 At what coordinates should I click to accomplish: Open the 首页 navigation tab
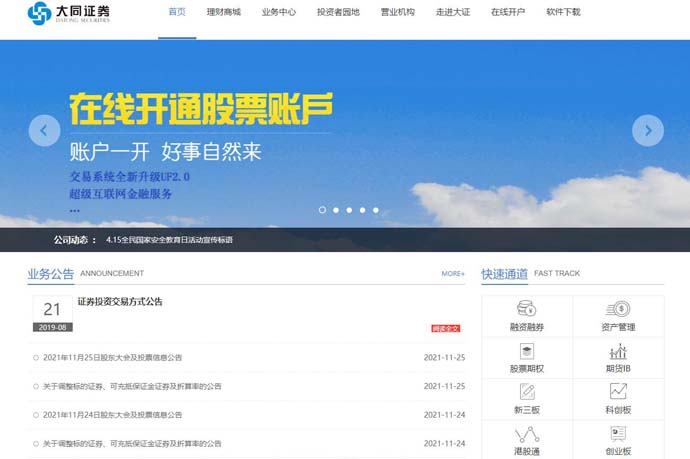[177, 12]
